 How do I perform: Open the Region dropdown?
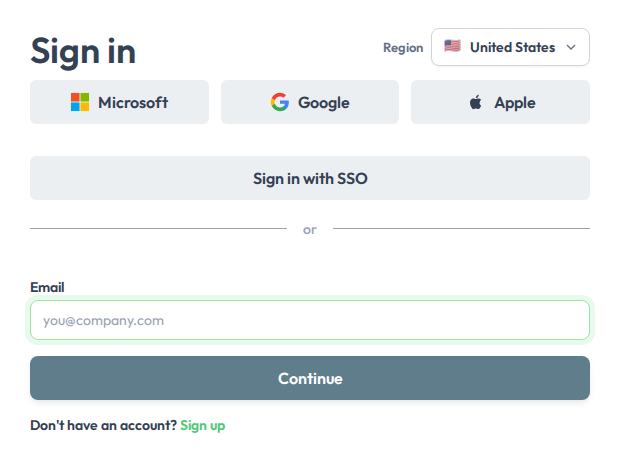pyautogui.click(x=510, y=47)
